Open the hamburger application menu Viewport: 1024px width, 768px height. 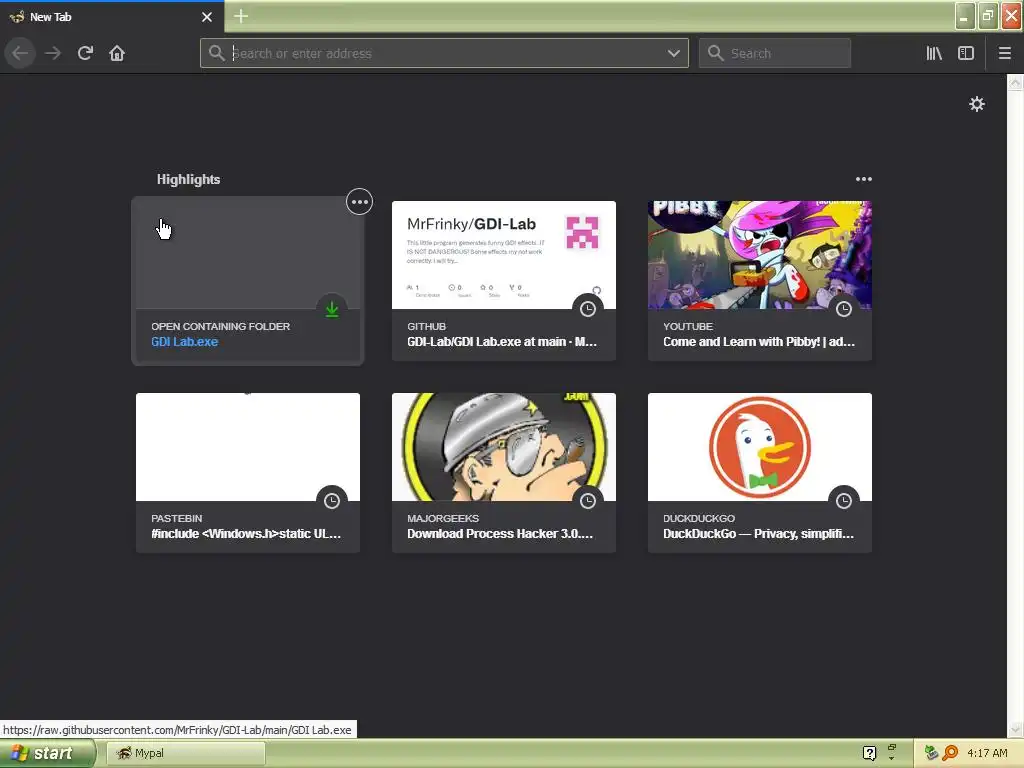pos(1004,53)
